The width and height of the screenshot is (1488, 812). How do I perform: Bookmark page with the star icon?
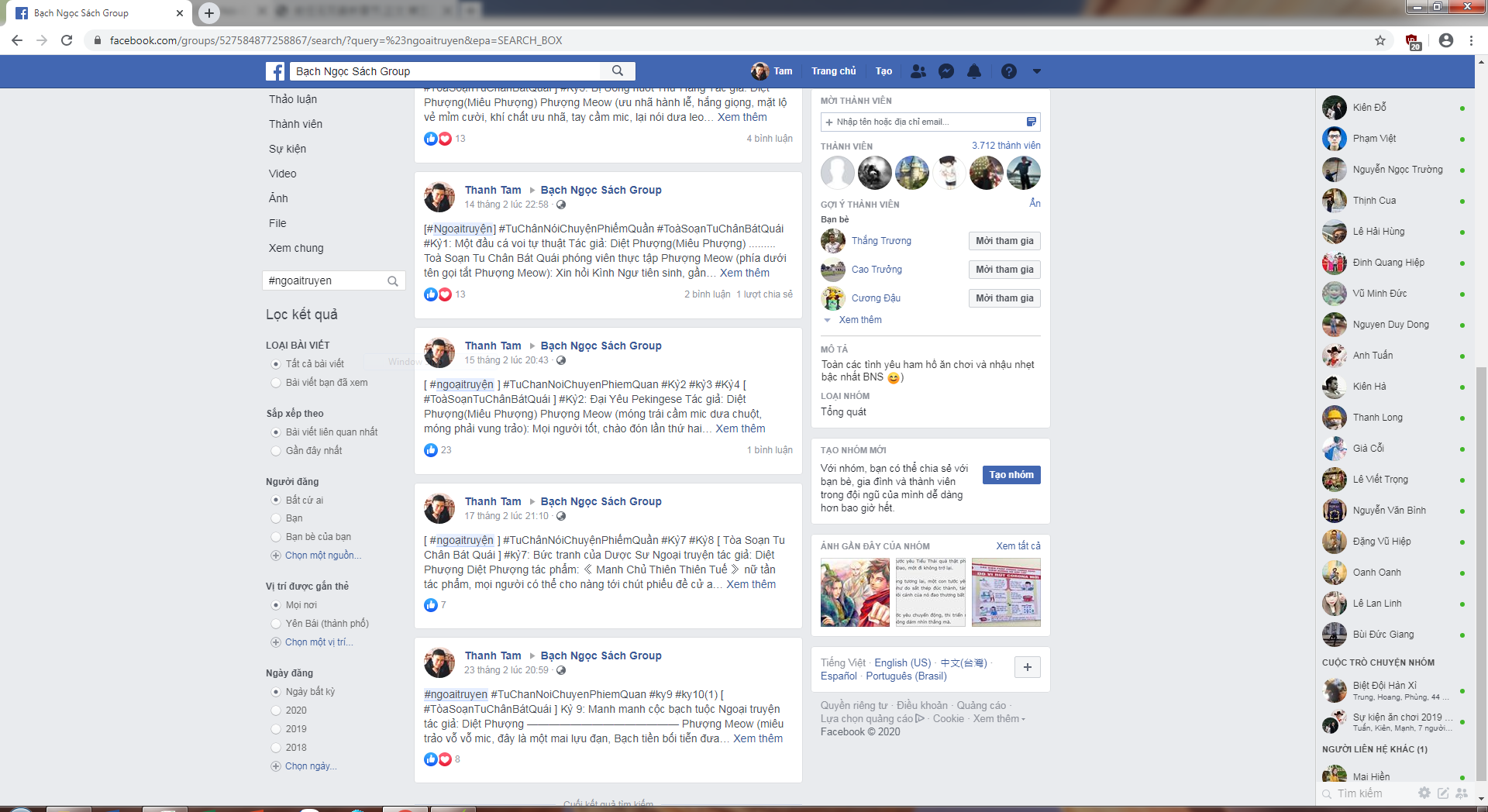[1380, 40]
